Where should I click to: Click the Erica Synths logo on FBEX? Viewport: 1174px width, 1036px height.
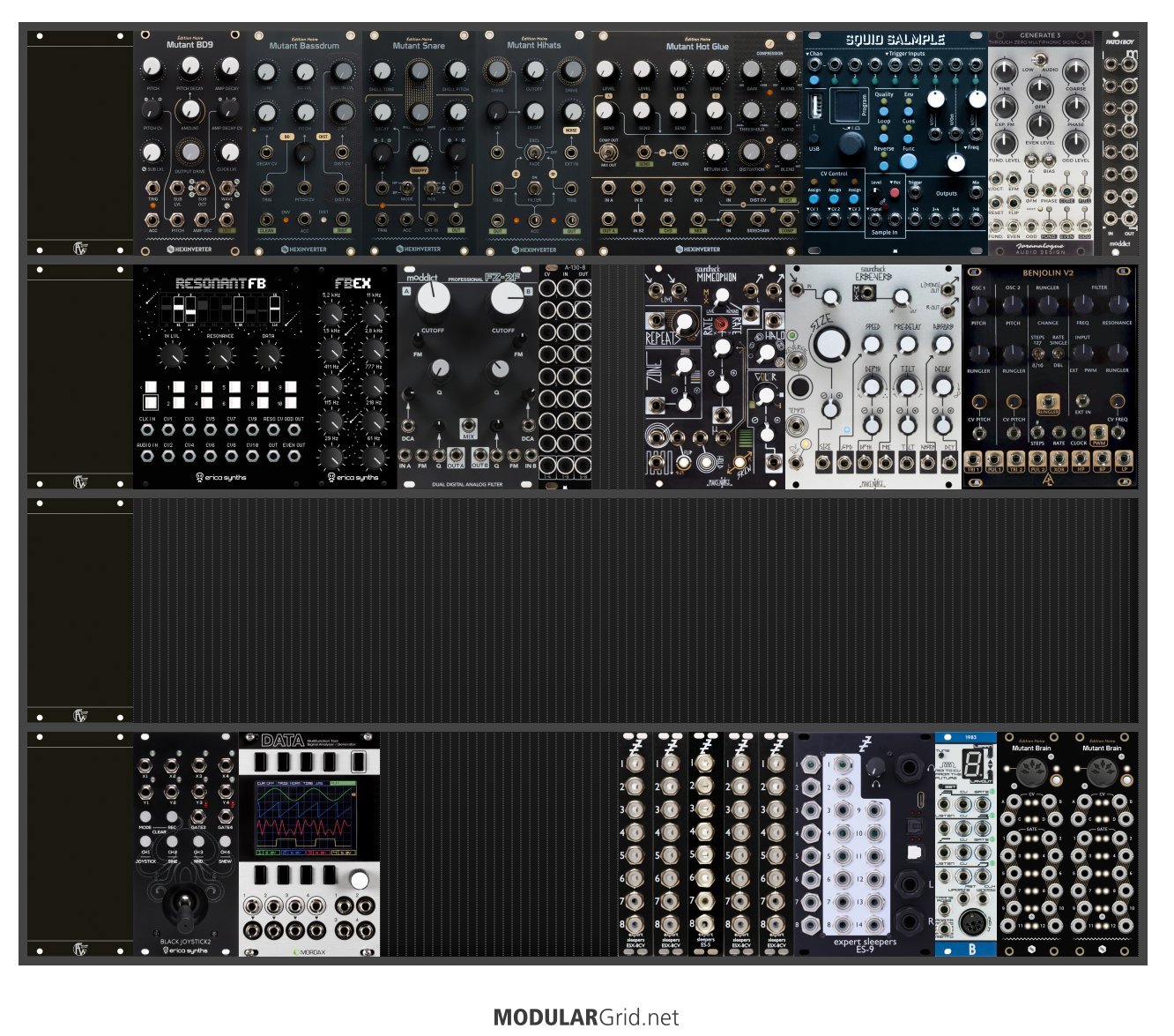coord(353,478)
